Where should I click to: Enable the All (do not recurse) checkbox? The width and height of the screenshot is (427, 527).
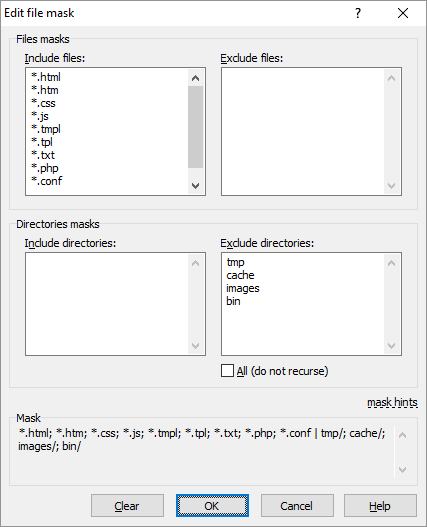click(x=227, y=371)
